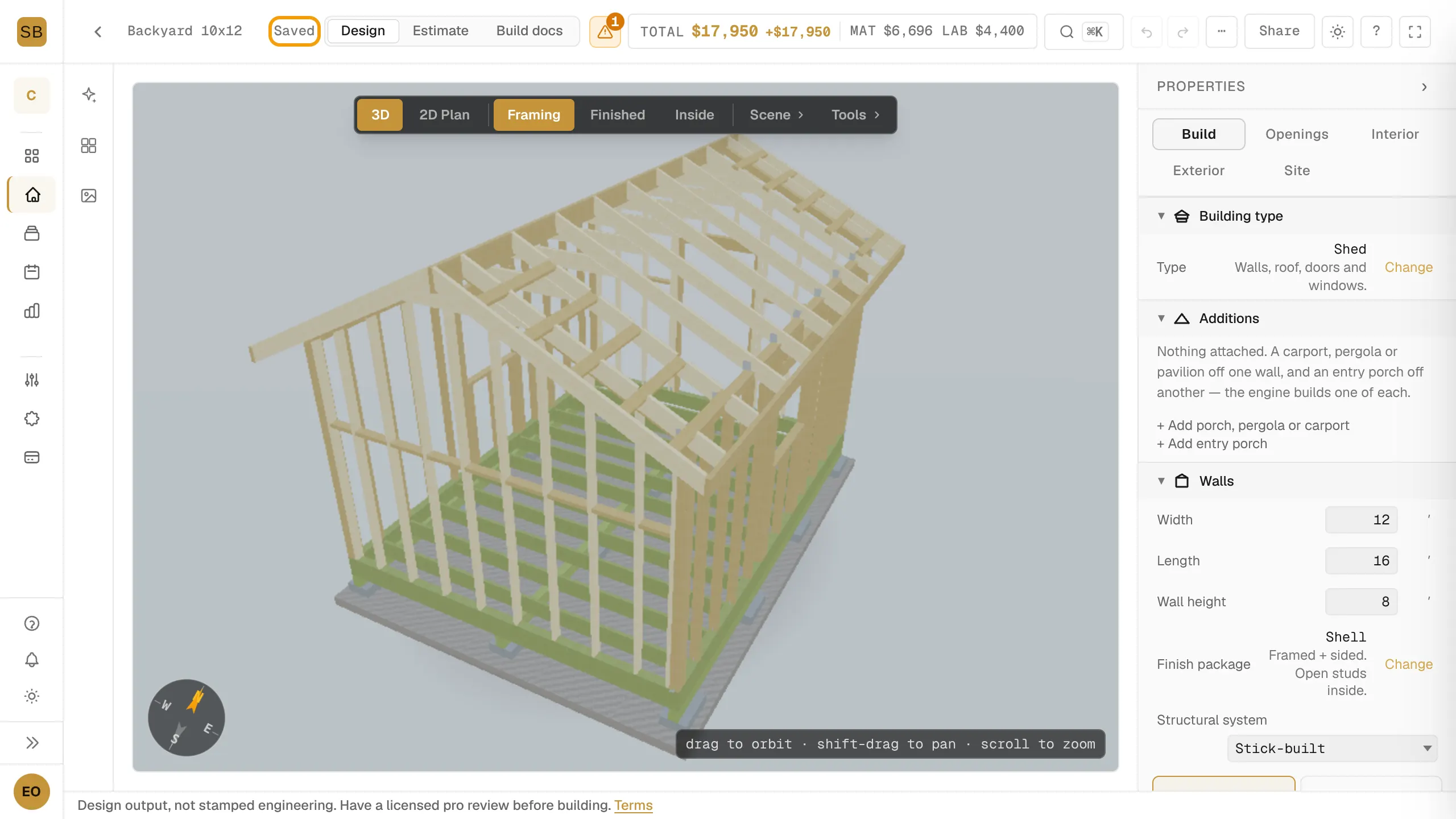The height and width of the screenshot is (819, 1456).
Task: Open the more options ellipsis menu
Action: coord(1221,31)
